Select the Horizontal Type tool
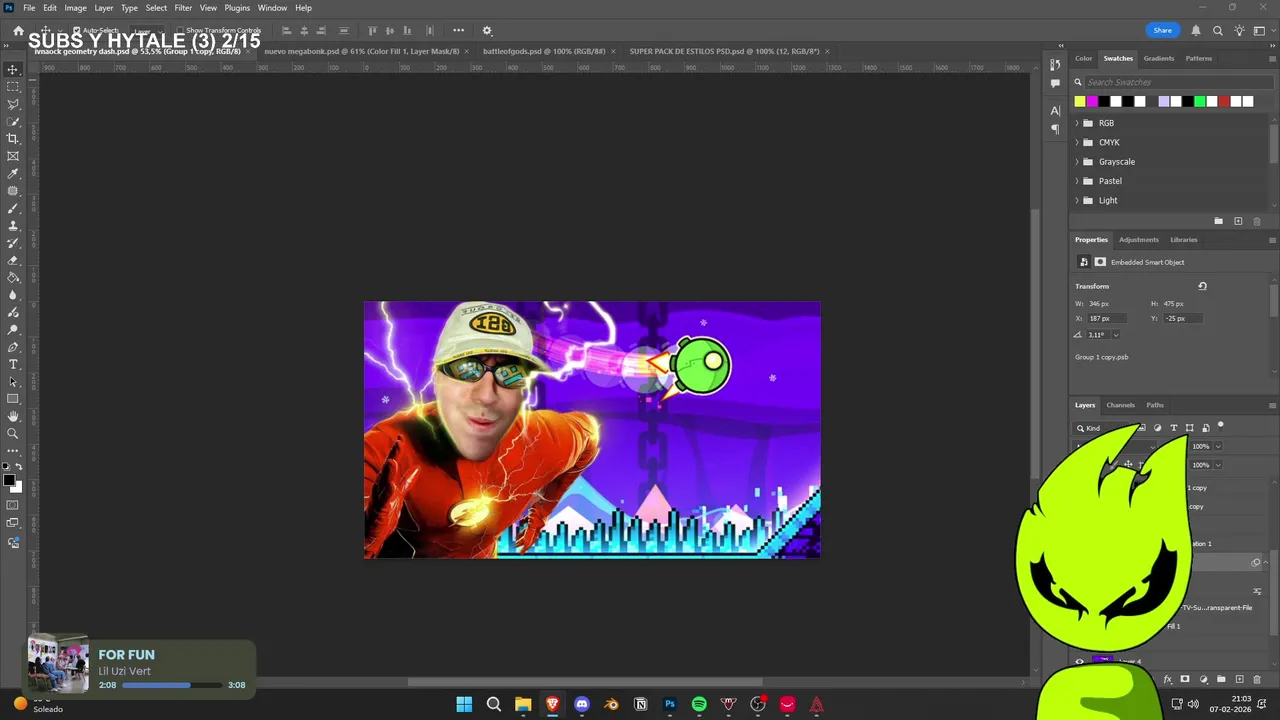 tap(13, 364)
